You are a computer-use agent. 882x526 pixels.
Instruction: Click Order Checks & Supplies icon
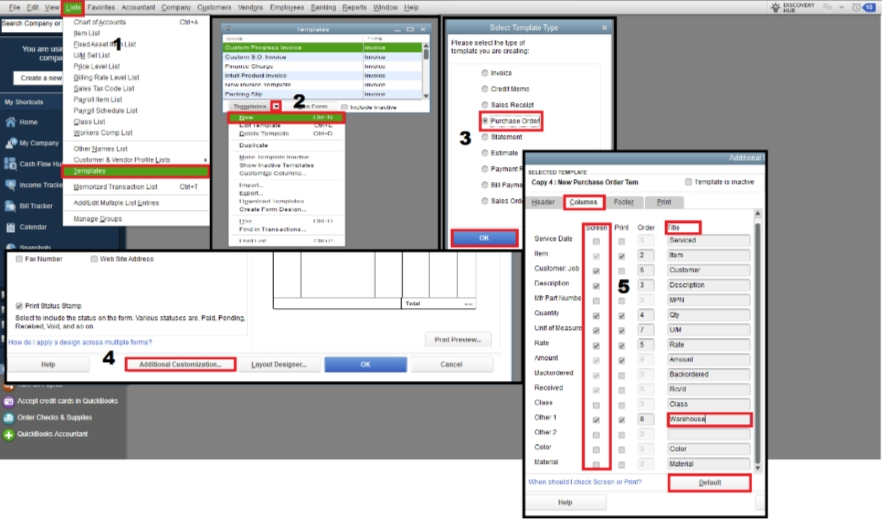pos(8,417)
